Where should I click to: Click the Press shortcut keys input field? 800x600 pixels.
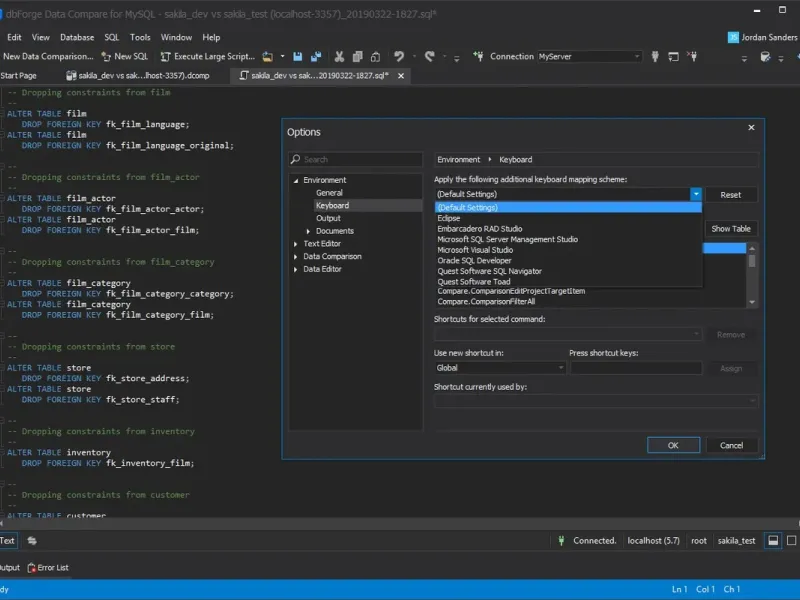[x=636, y=368]
